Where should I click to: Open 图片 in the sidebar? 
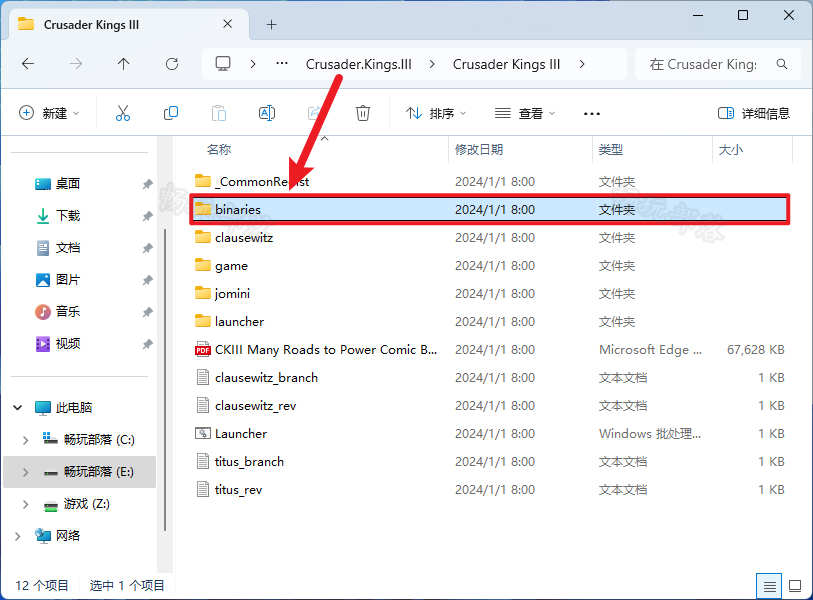67,280
